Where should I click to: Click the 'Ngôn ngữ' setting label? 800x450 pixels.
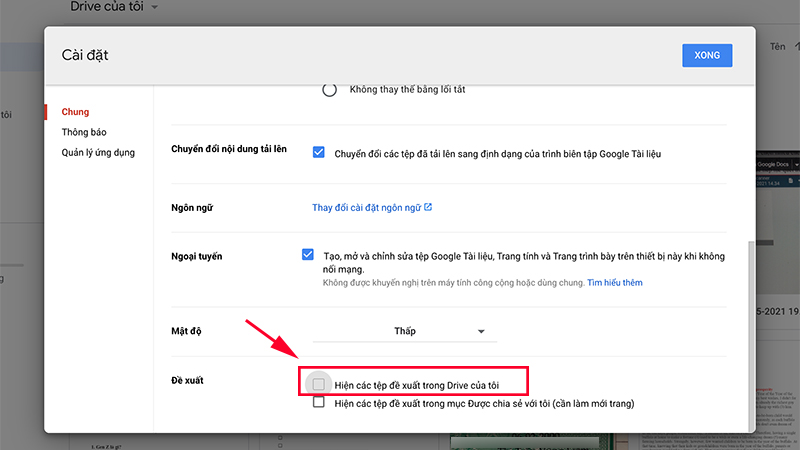[192, 208]
